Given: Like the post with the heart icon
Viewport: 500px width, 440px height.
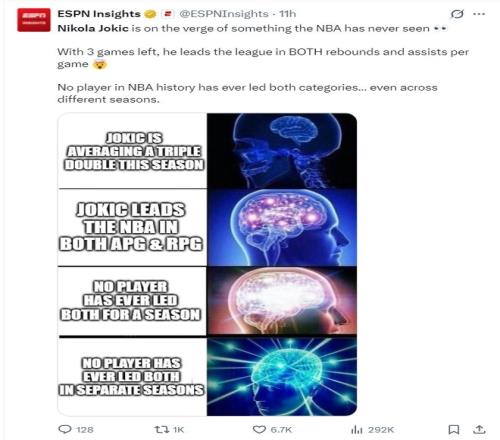Looking at the screenshot, I should coord(259,430).
